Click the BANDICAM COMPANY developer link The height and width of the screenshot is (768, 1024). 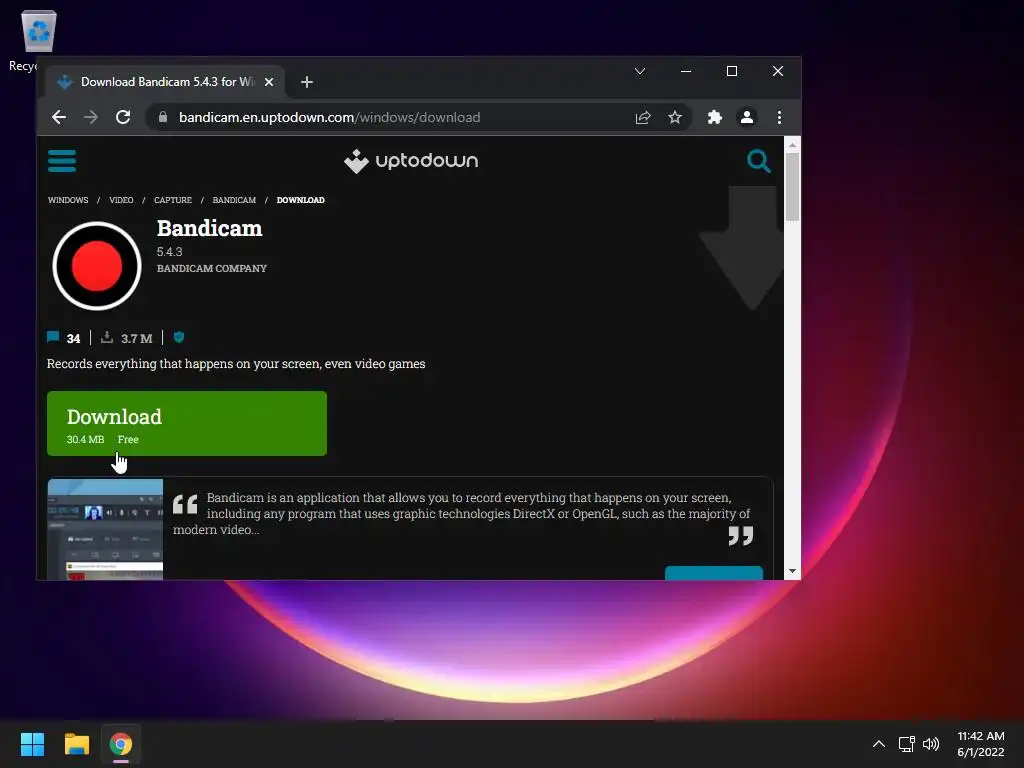tap(212, 268)
